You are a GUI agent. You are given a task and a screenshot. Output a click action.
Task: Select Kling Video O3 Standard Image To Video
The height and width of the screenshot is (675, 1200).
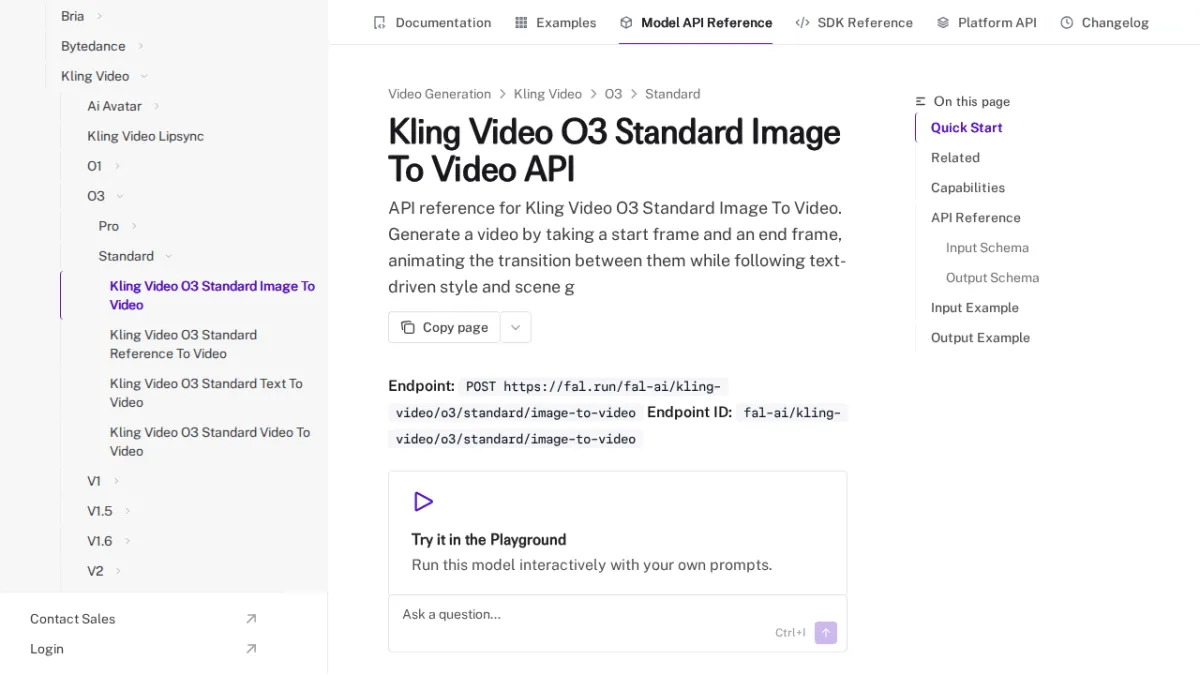pos(212,295)
